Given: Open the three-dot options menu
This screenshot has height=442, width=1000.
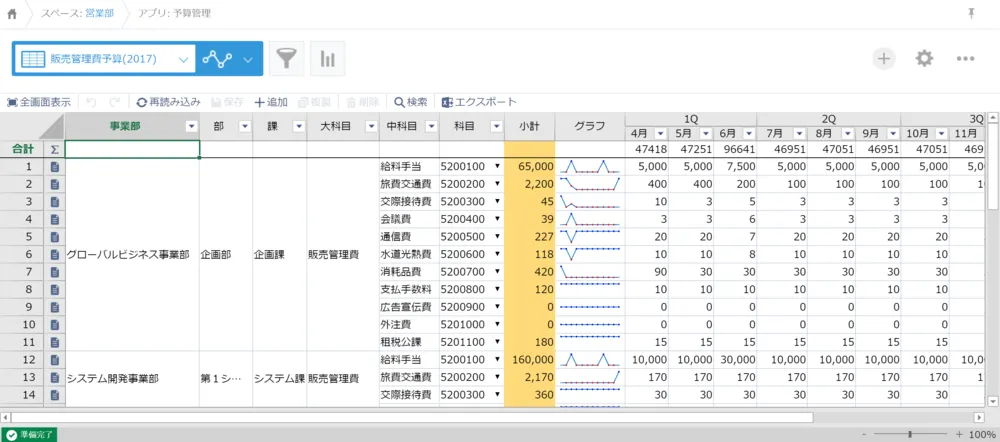Looking at the screenshot, I should (x=965, y=59).
